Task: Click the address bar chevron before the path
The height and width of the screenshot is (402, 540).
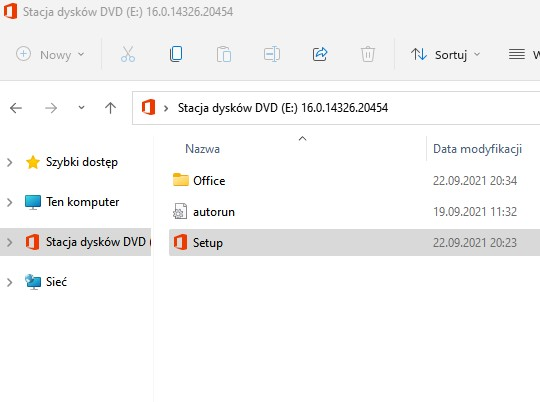Action: pyautogui.click(x=166, y=108)
